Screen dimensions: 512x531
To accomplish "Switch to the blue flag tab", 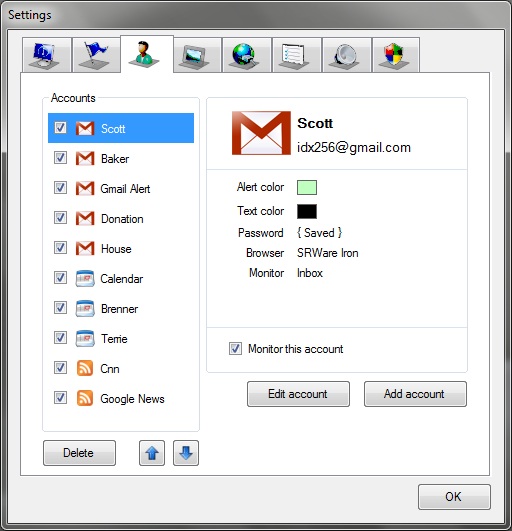I will pos(97,55).
